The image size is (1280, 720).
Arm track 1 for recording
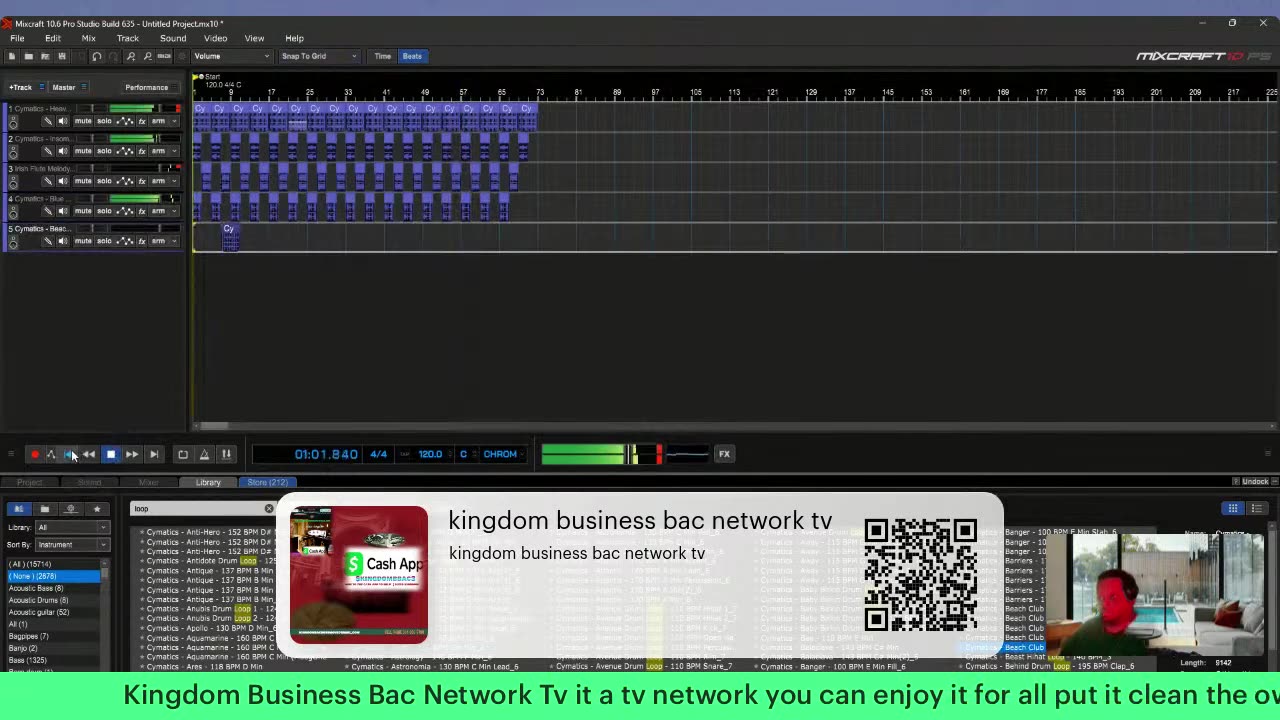(x=158, y=121)
